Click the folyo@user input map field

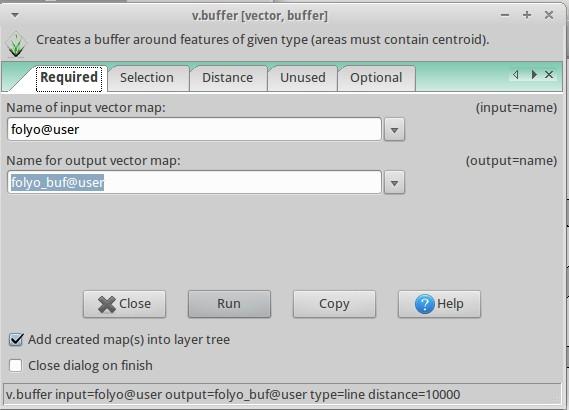[x=195, y=130]
